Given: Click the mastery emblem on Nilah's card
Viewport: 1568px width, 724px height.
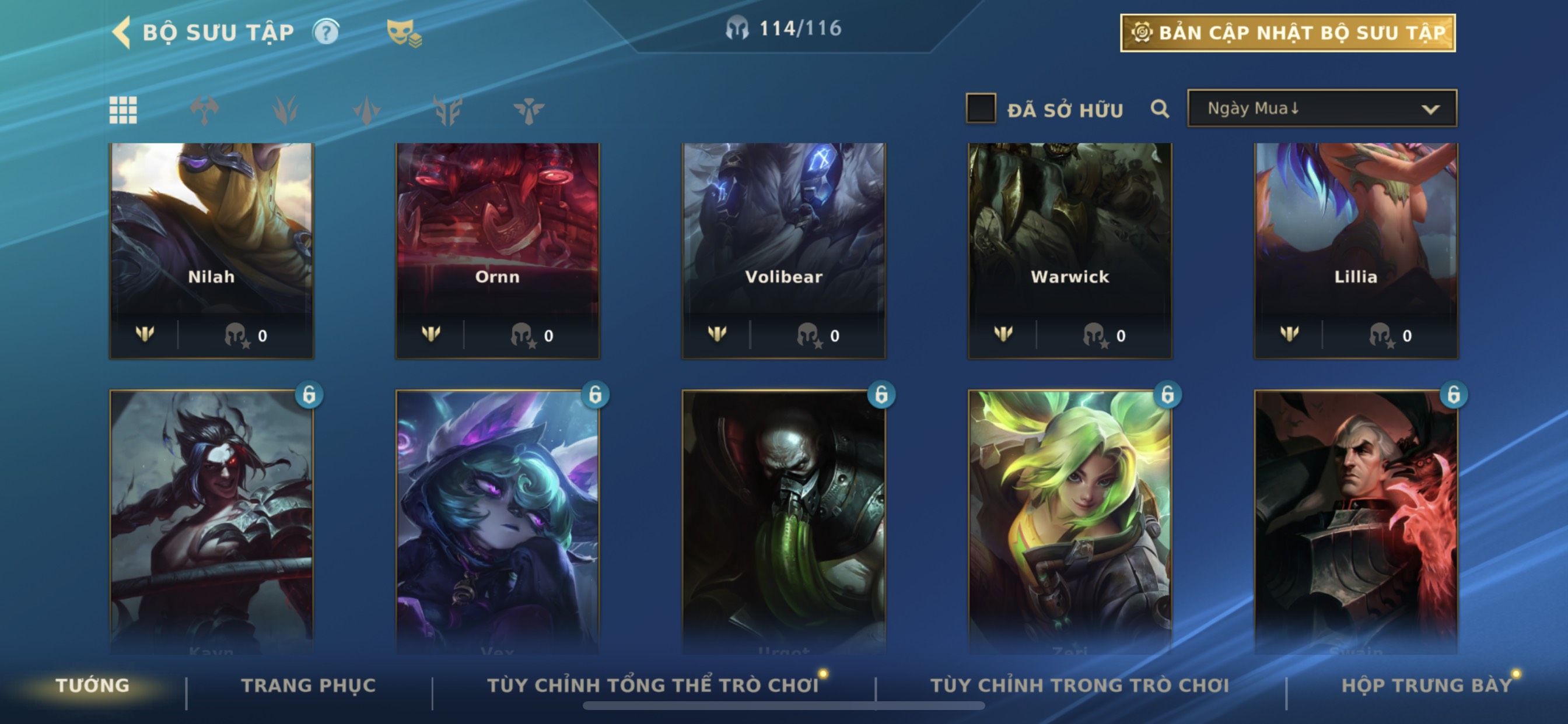Looking at the screenshot, I should pos(145,333).
